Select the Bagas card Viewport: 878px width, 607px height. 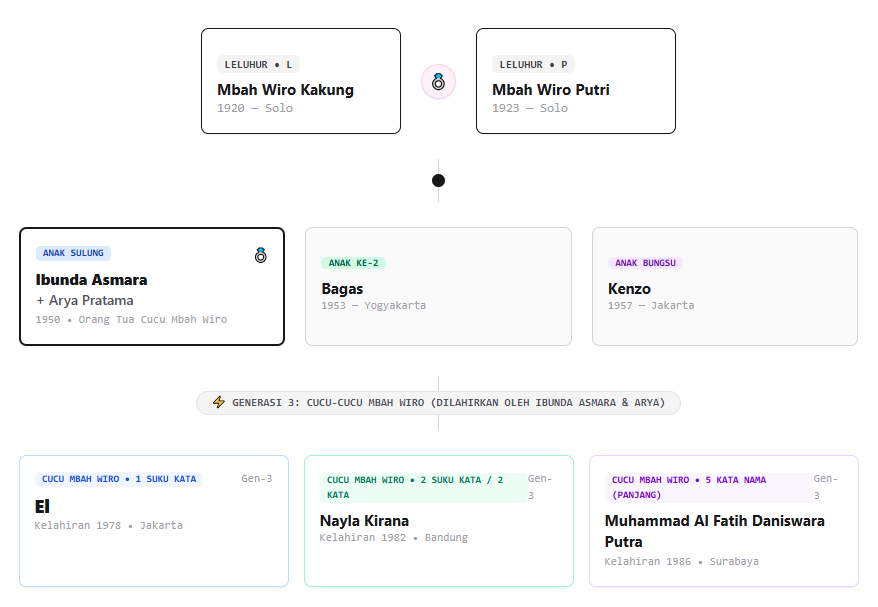(x=438, y=286)
